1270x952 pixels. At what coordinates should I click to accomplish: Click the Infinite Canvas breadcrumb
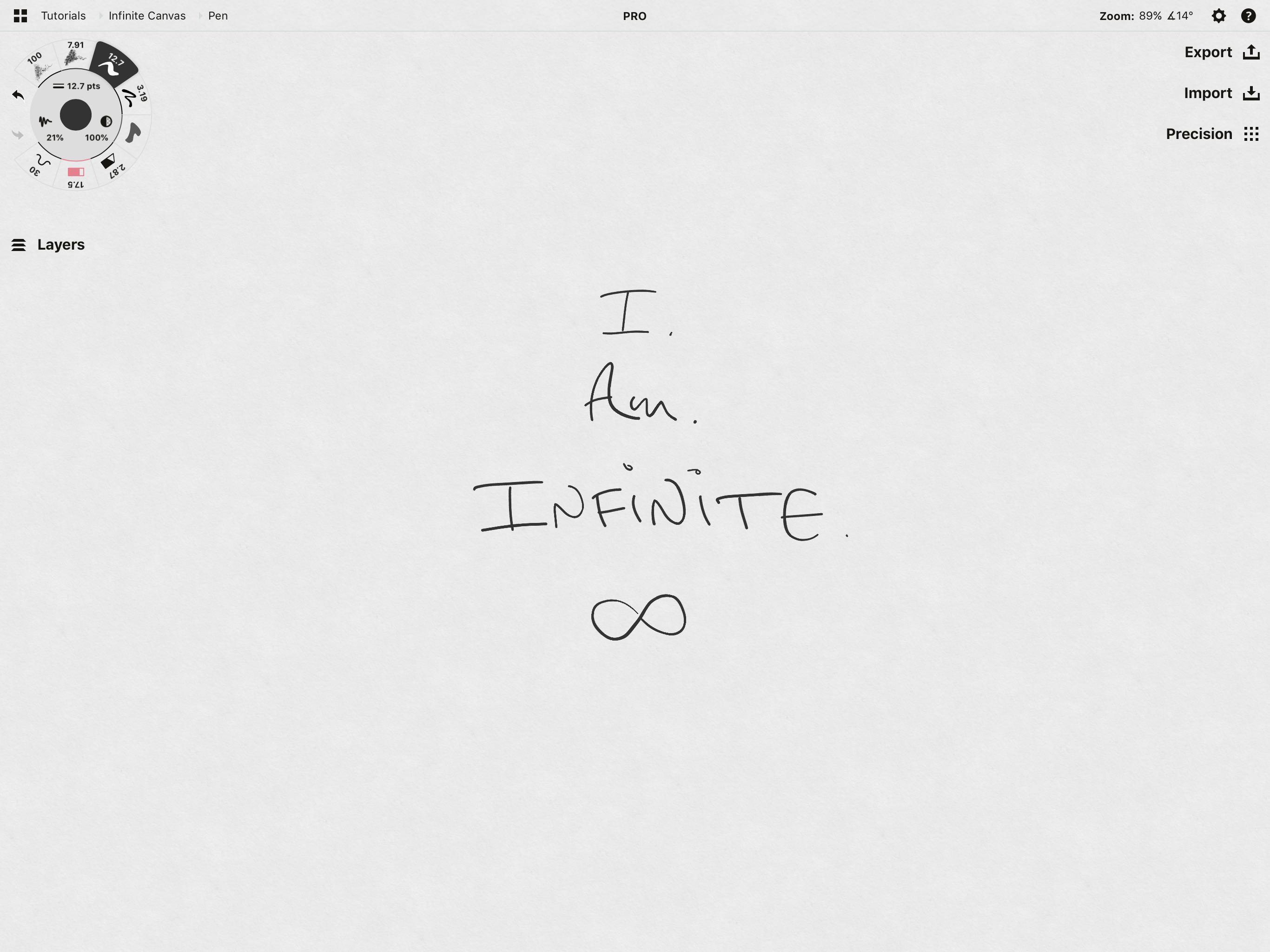[x=146, y=15]
